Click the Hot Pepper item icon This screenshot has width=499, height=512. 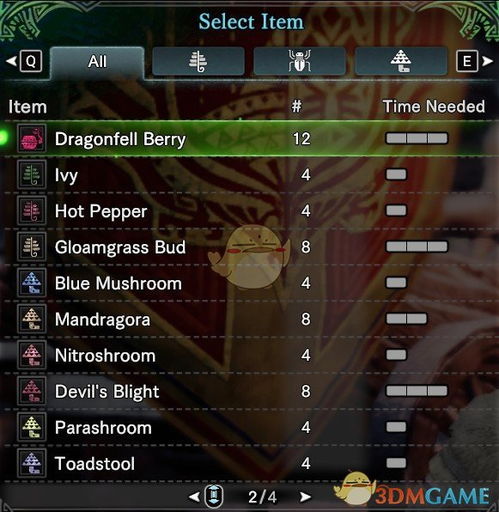tap(32, 211)
